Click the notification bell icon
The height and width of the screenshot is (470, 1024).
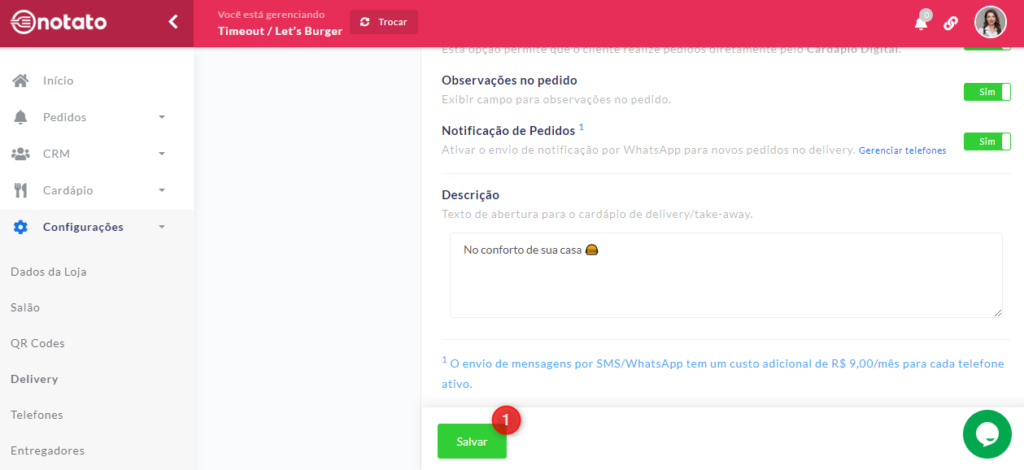pos(921,23)
